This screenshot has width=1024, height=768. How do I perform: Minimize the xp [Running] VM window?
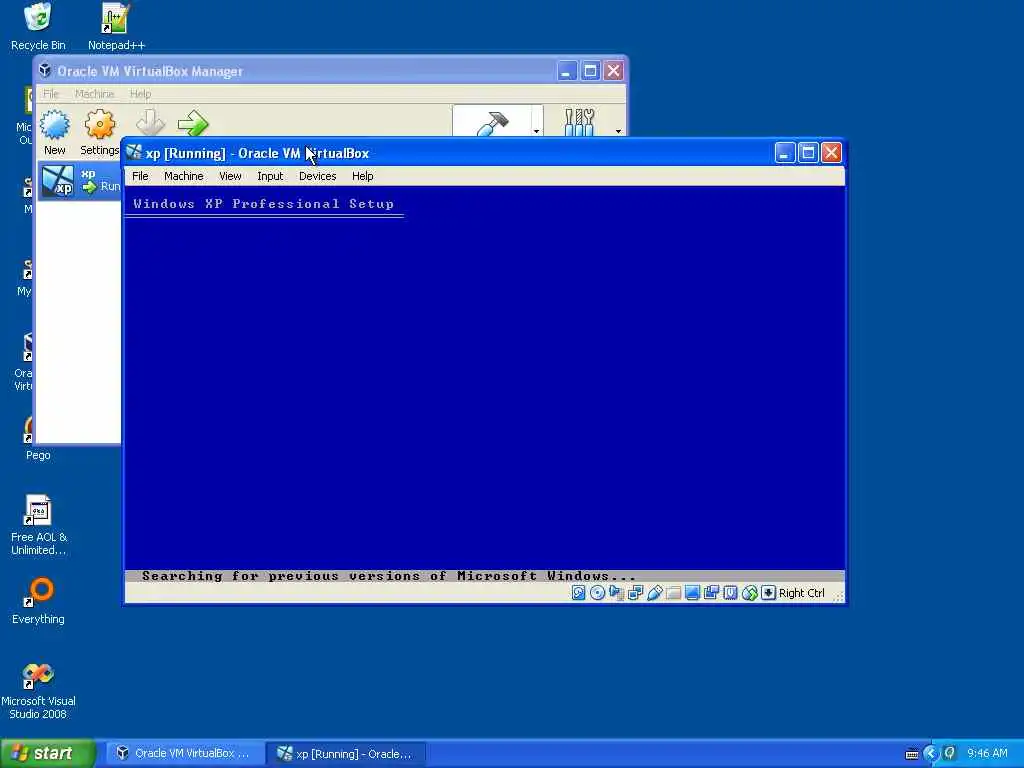[785, 153]
